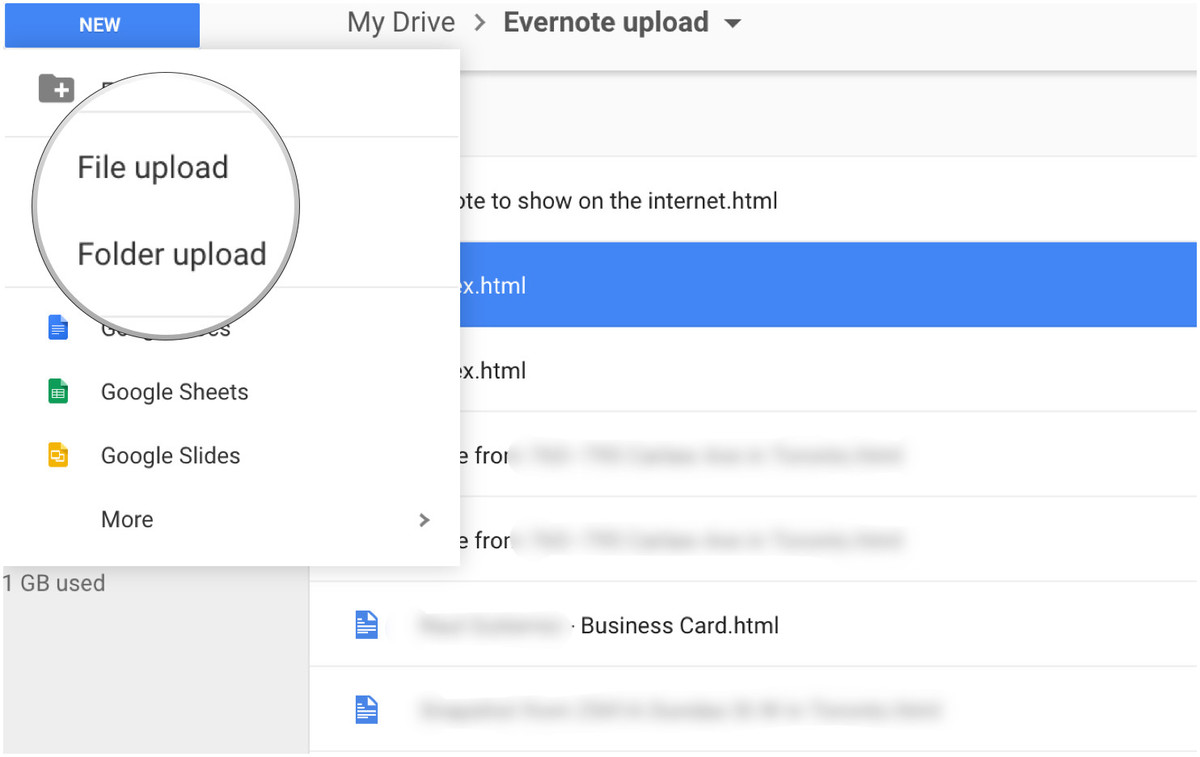Screen dimensions: 1200x757
Task: Click the blue NEW button
Action: (101, 25)
